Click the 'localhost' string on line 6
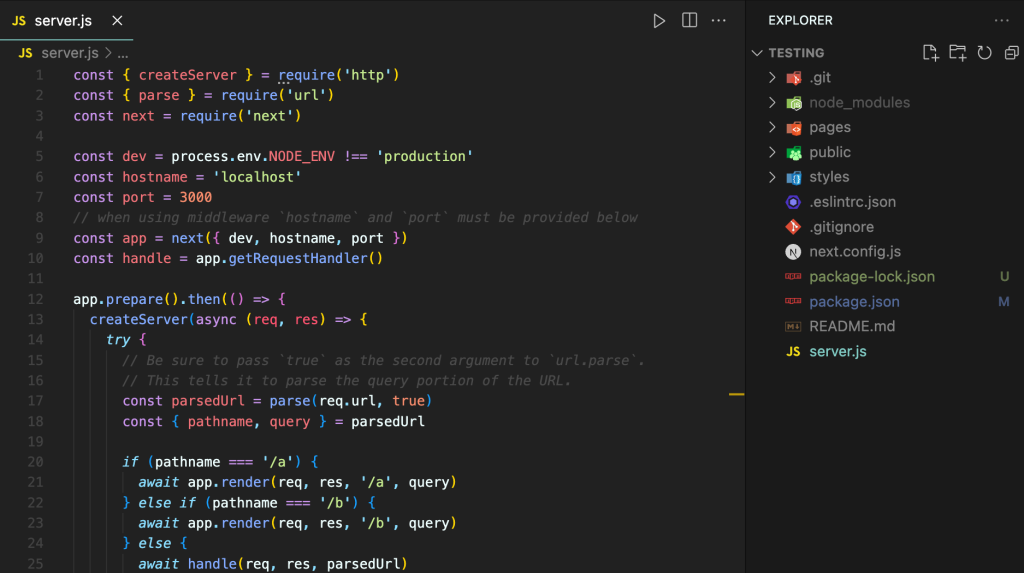This screenshot has width=1024, height=573. (257, 177)
